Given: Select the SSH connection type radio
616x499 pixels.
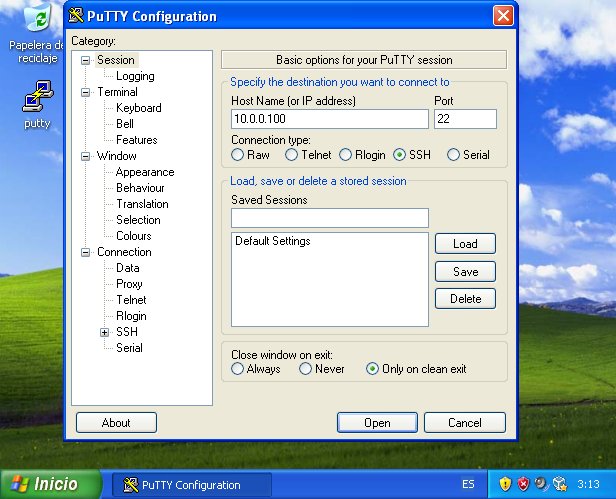Looking at the screenshot, I should coord(400,155).
